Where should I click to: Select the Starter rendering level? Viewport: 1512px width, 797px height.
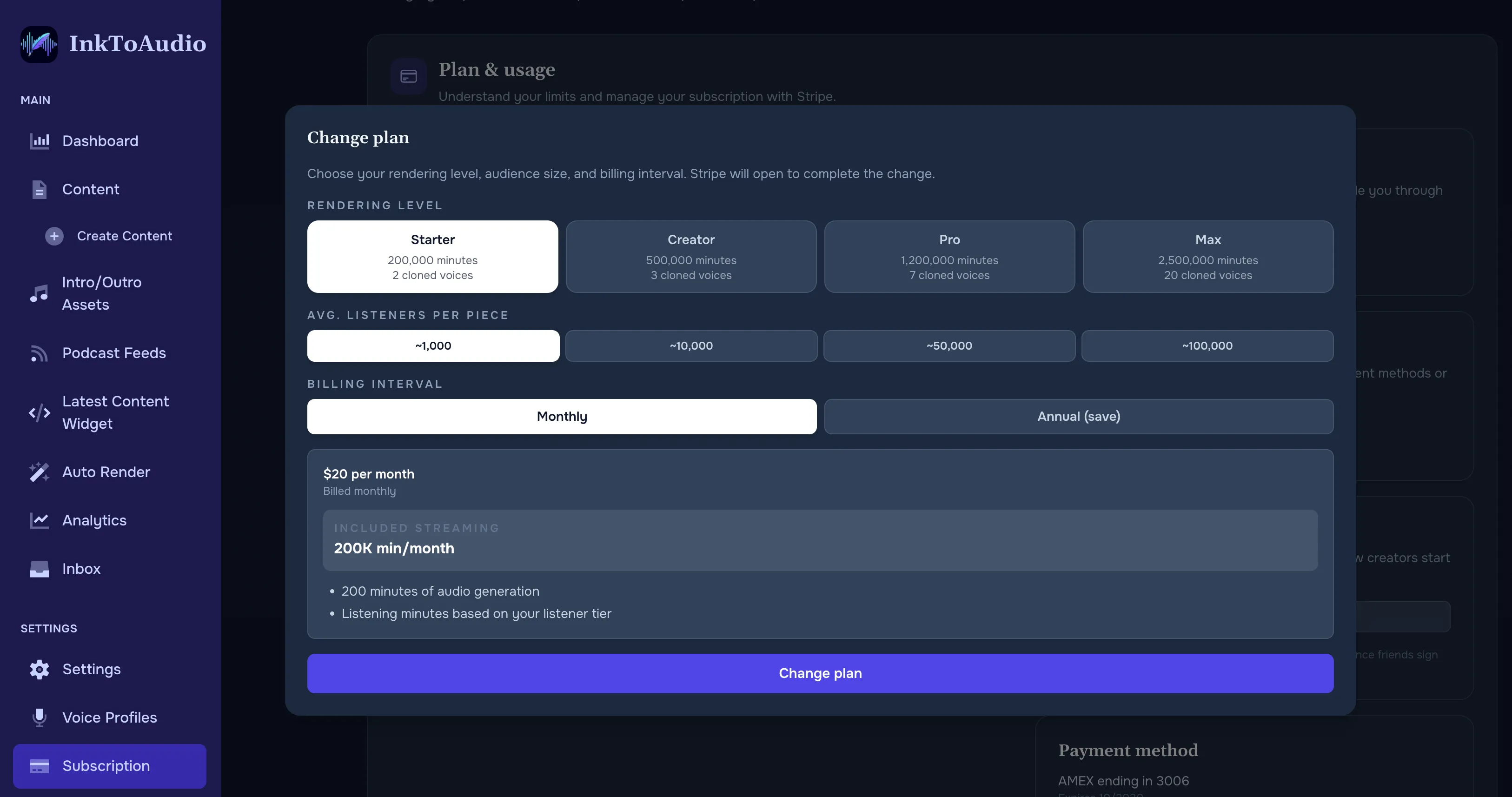[x=432, y=257]
